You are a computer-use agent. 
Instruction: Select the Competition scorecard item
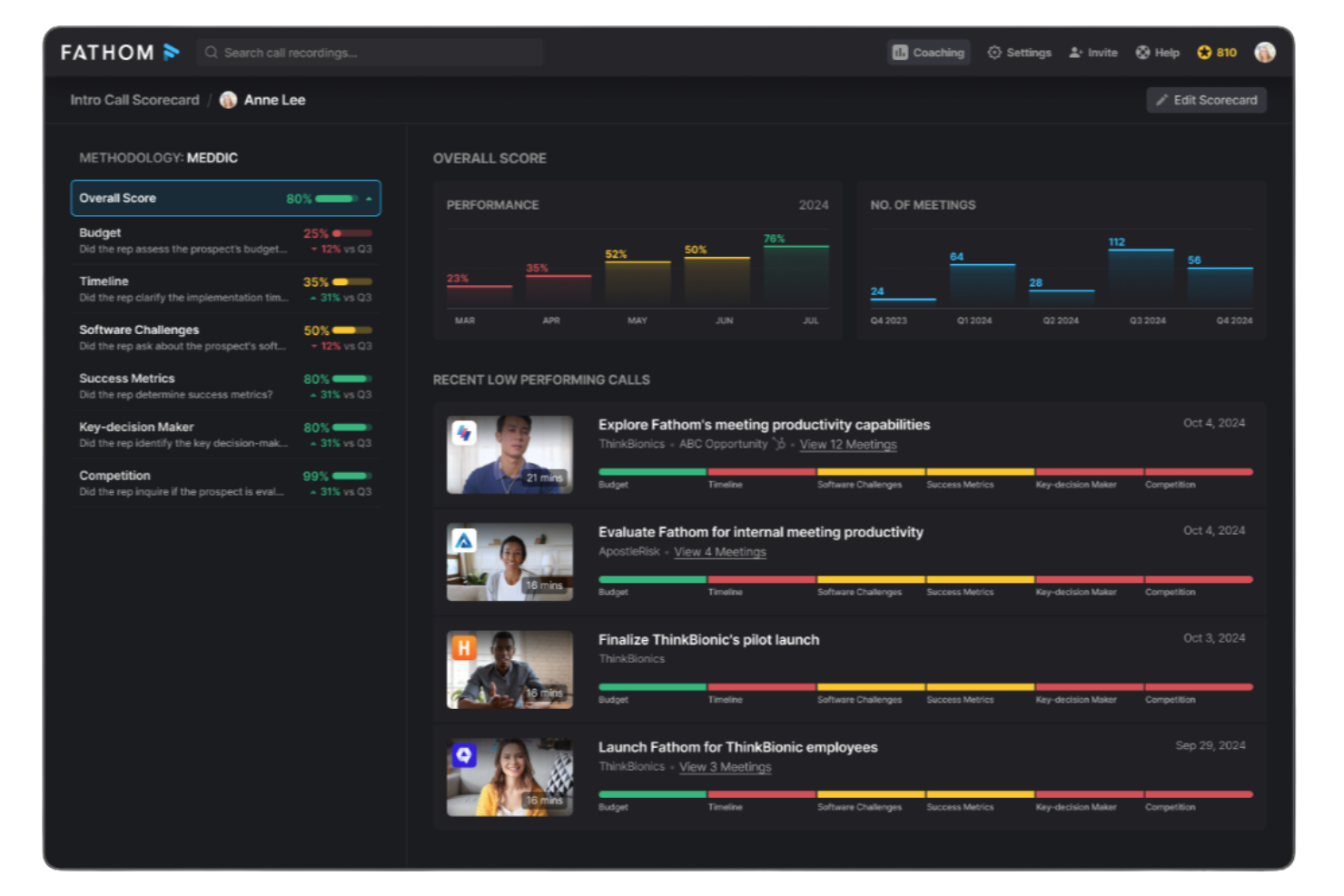(226, 483)
